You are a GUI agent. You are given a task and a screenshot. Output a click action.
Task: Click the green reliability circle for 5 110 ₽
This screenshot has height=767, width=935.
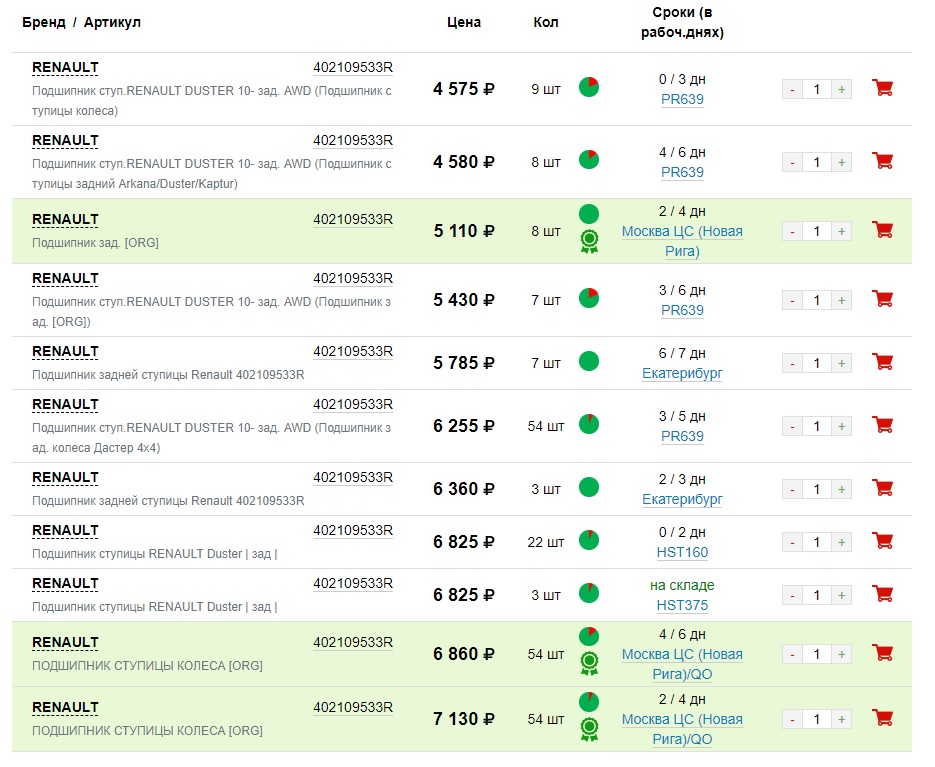[589, 214]
